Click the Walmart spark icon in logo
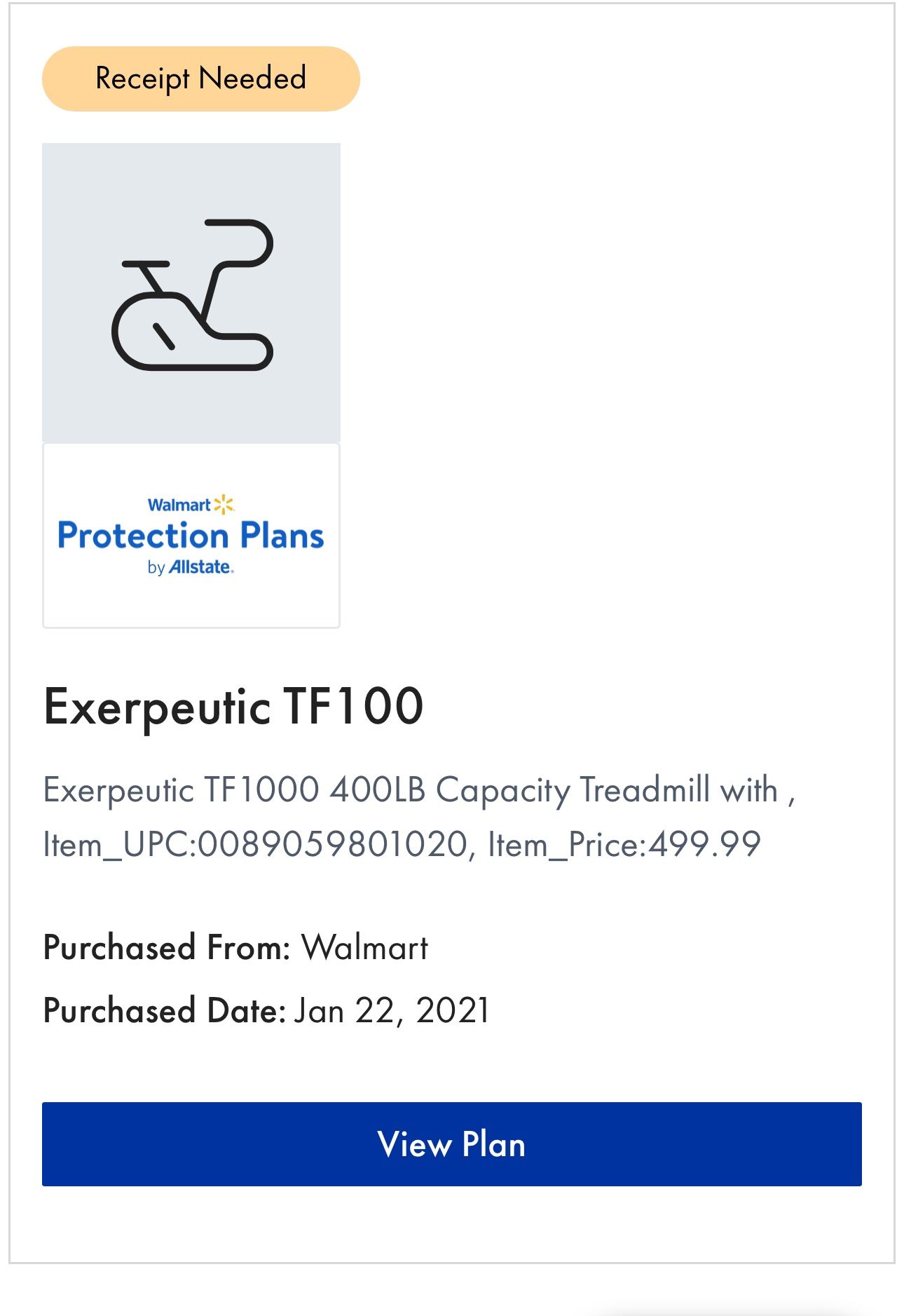 click(224, 504)
